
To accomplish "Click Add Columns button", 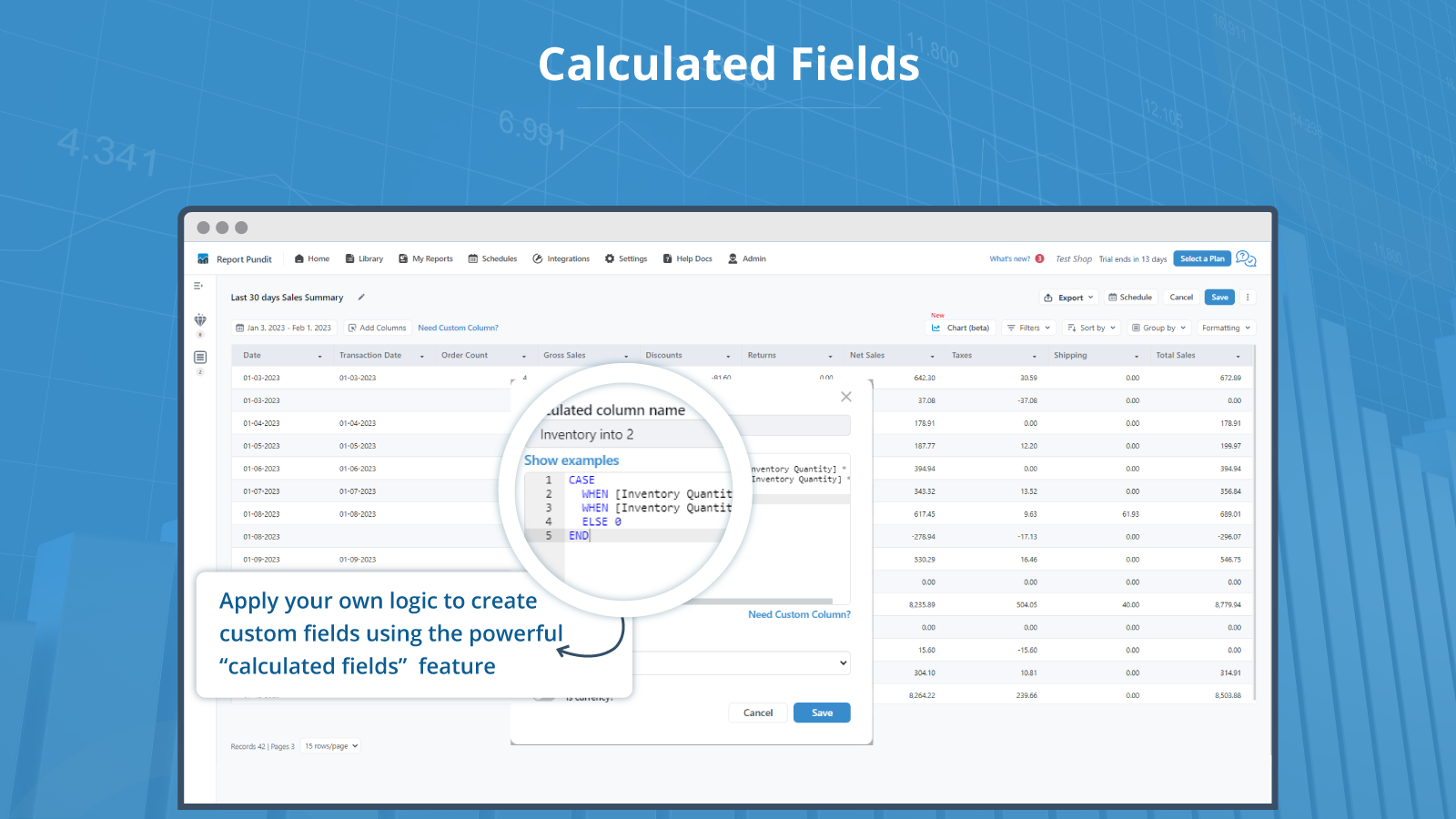I will (377, 328).
